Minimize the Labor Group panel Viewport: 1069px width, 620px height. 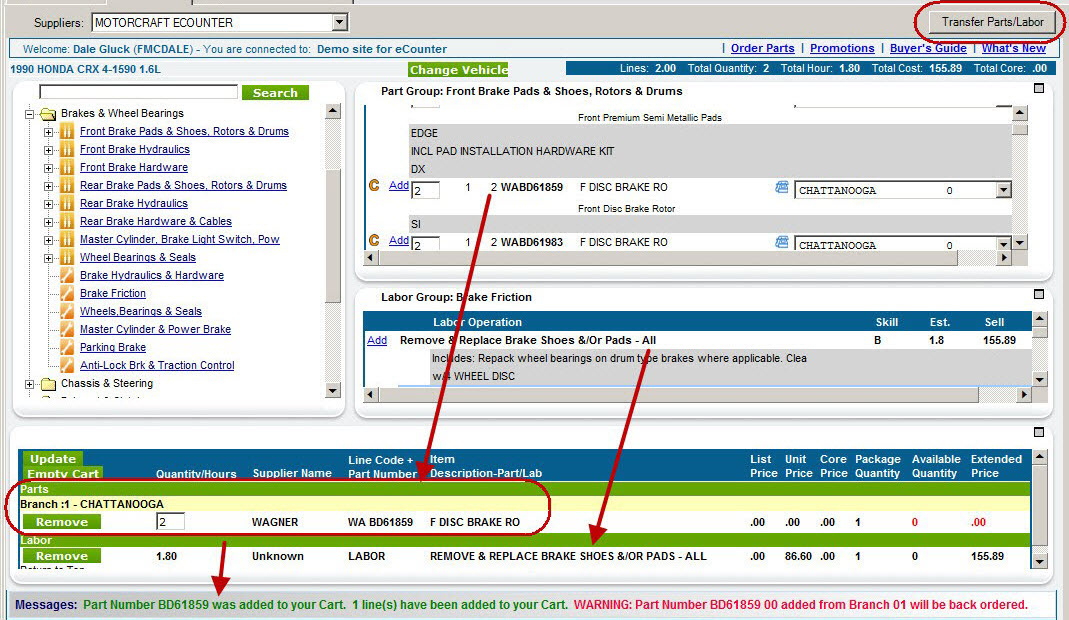coord(1038,294)
